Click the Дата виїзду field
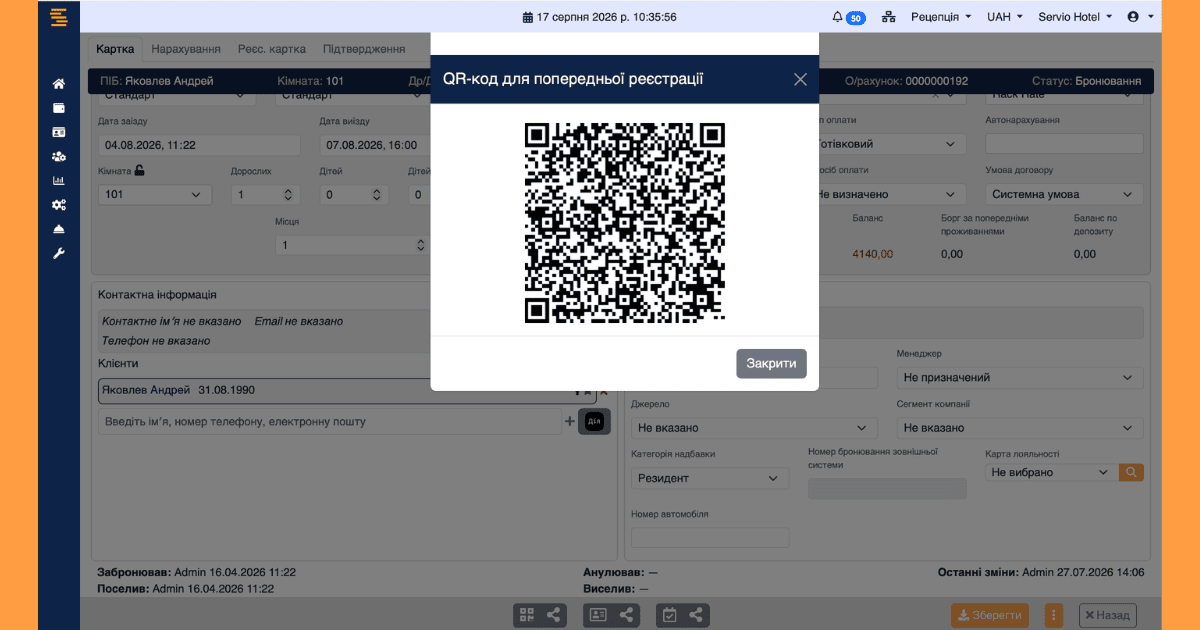This screenshot has height=630, width=1200. click(375, 144)
